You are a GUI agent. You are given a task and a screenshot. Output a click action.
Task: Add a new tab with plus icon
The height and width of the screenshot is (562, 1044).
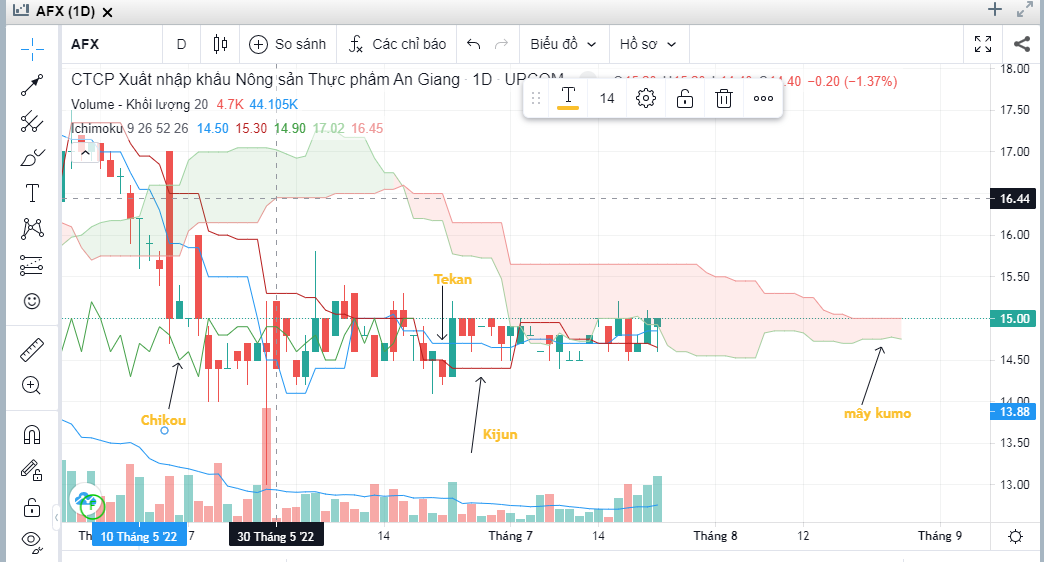995,9
